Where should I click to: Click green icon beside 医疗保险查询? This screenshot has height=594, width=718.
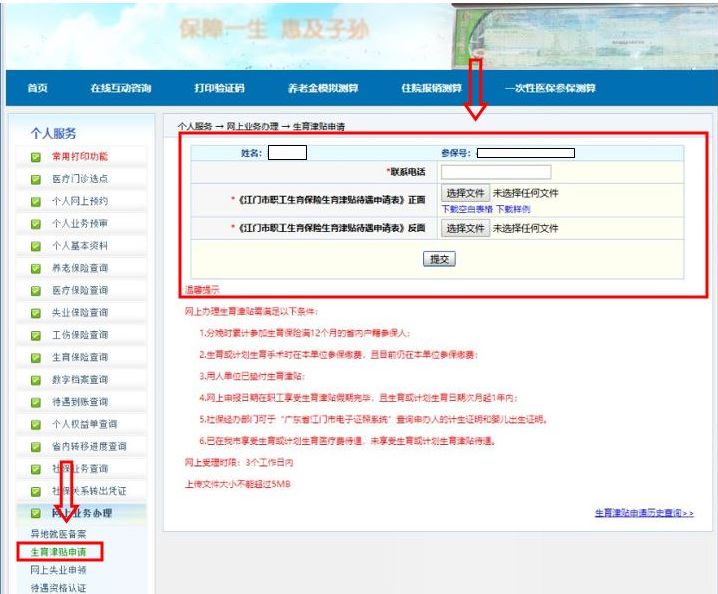point(36,291)
